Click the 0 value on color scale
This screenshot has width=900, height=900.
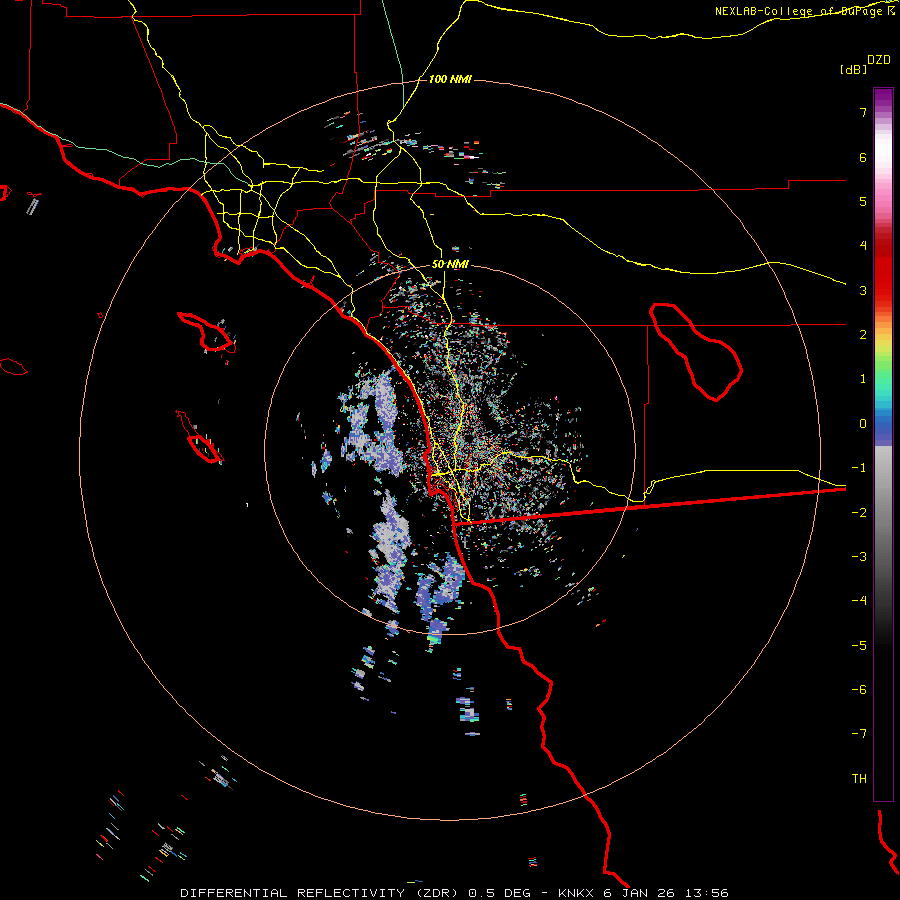(x=863, y=424)
